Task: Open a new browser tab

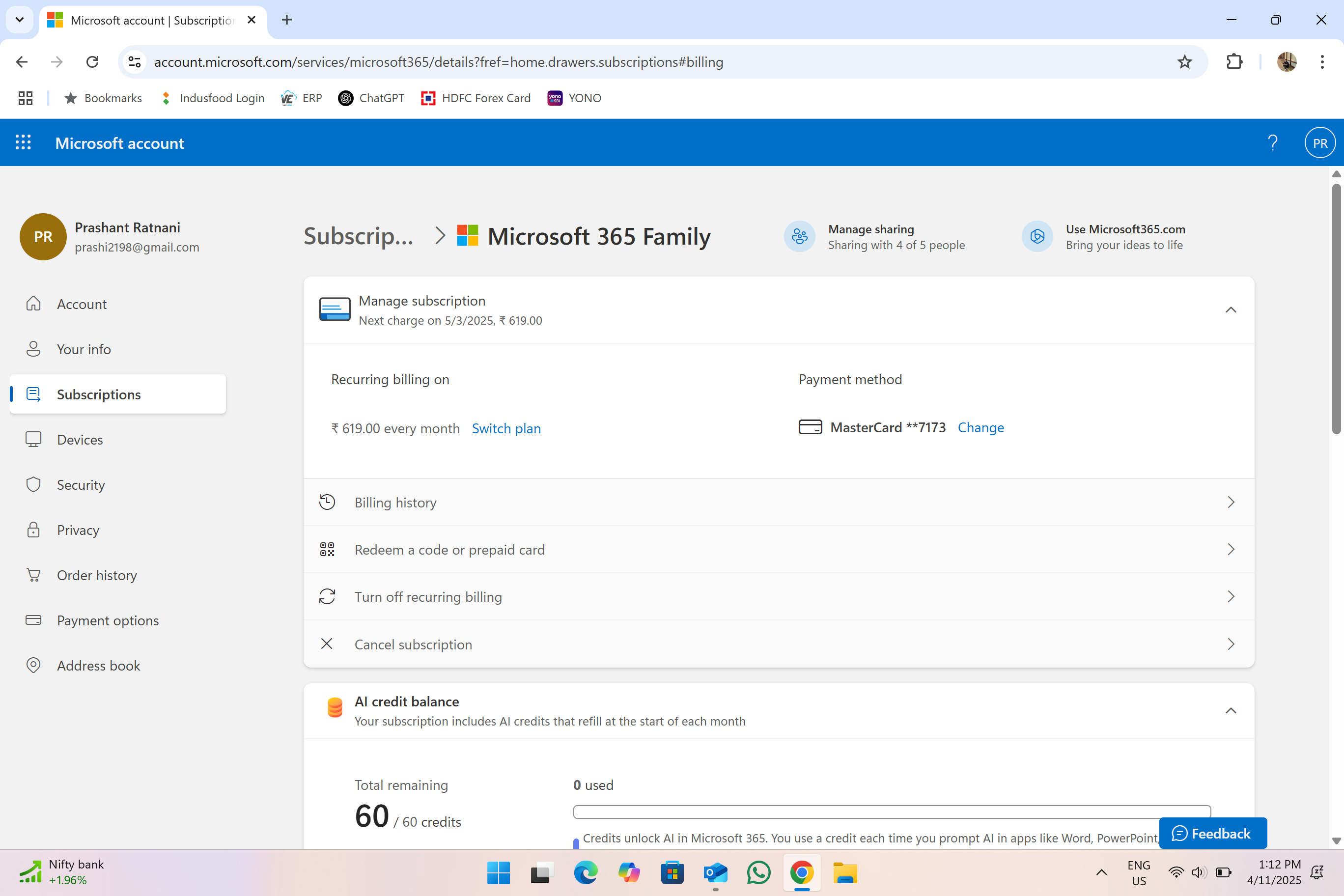Action: 287,20
